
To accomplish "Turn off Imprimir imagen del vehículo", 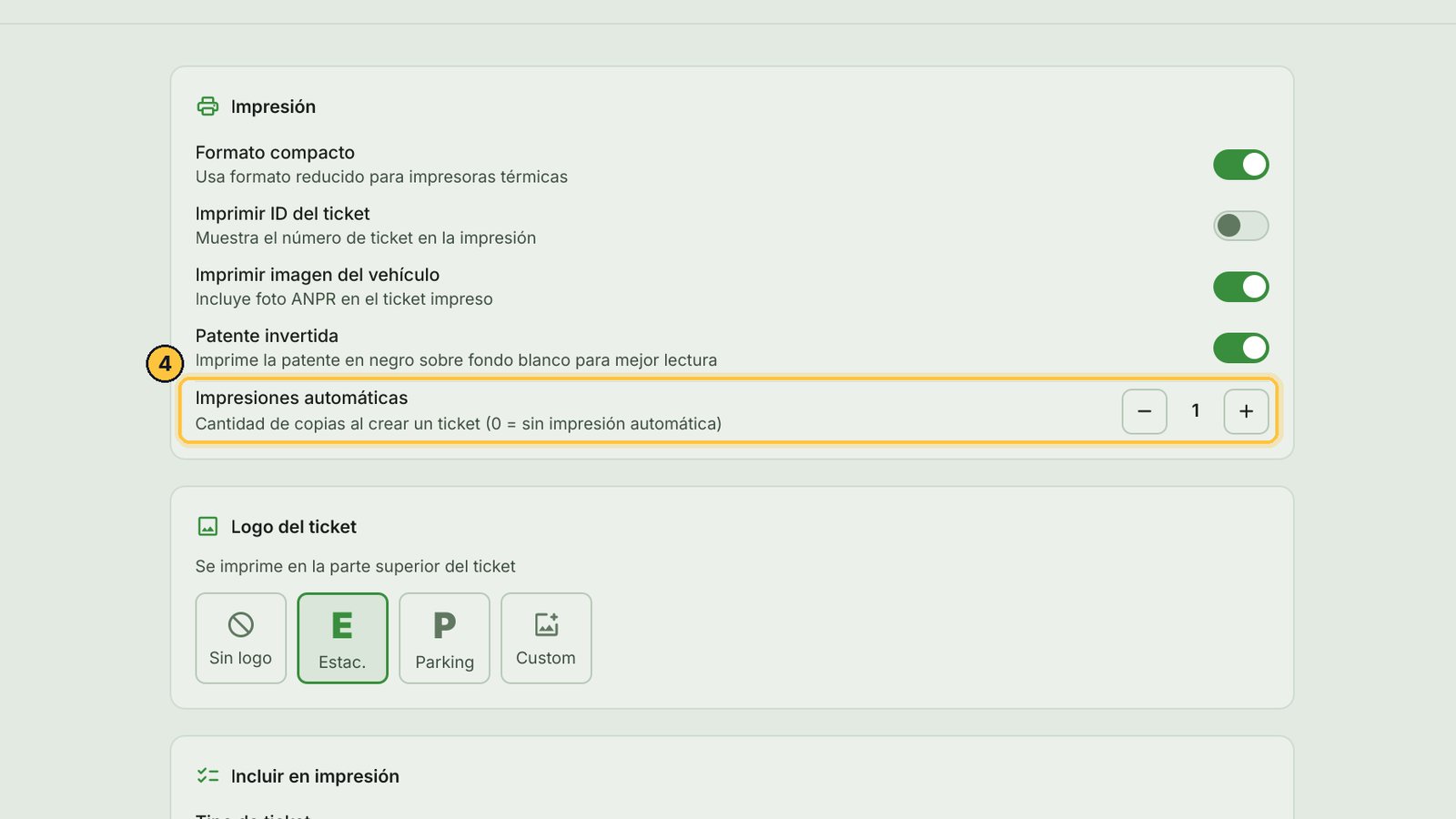I will click(x=1240, y=287).
